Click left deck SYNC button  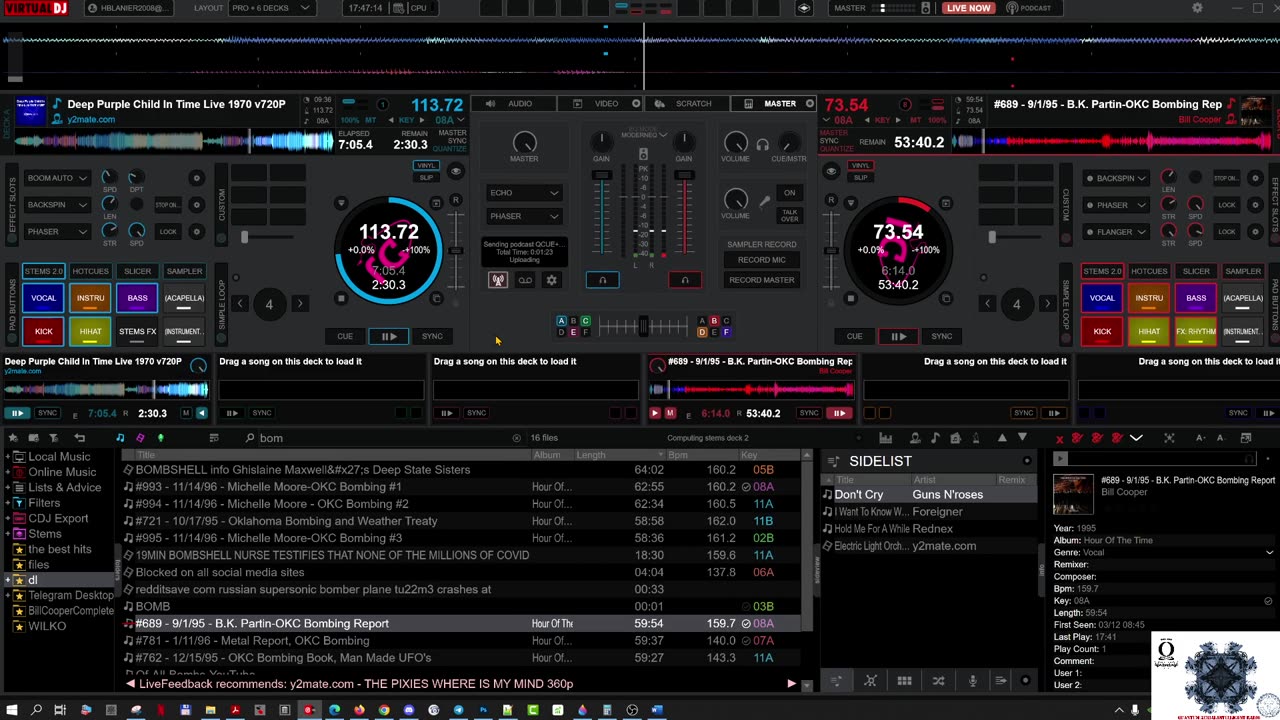[x=432, y=337]
